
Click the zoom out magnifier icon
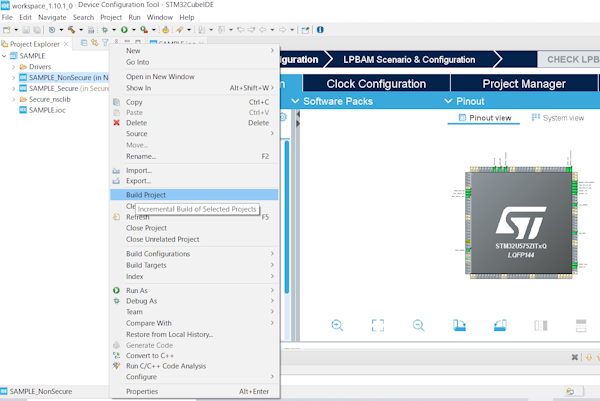418,325
